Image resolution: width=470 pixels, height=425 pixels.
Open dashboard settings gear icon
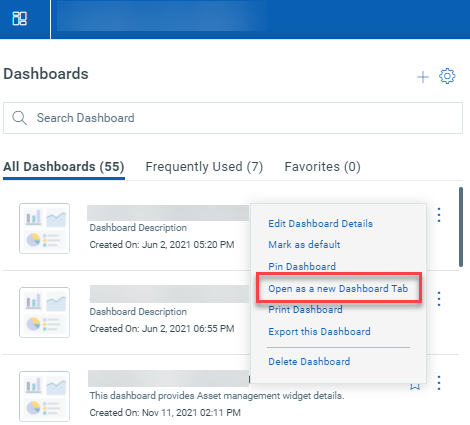point(447,76)
